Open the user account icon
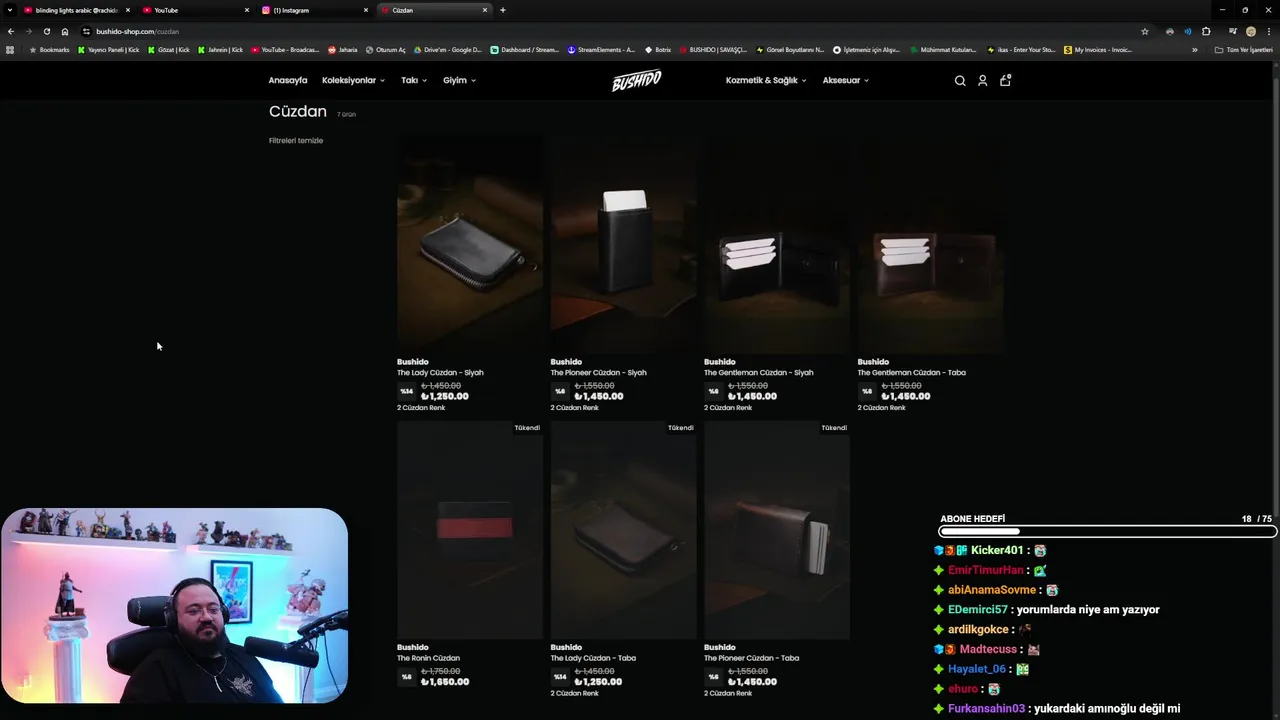 [982, 81]
